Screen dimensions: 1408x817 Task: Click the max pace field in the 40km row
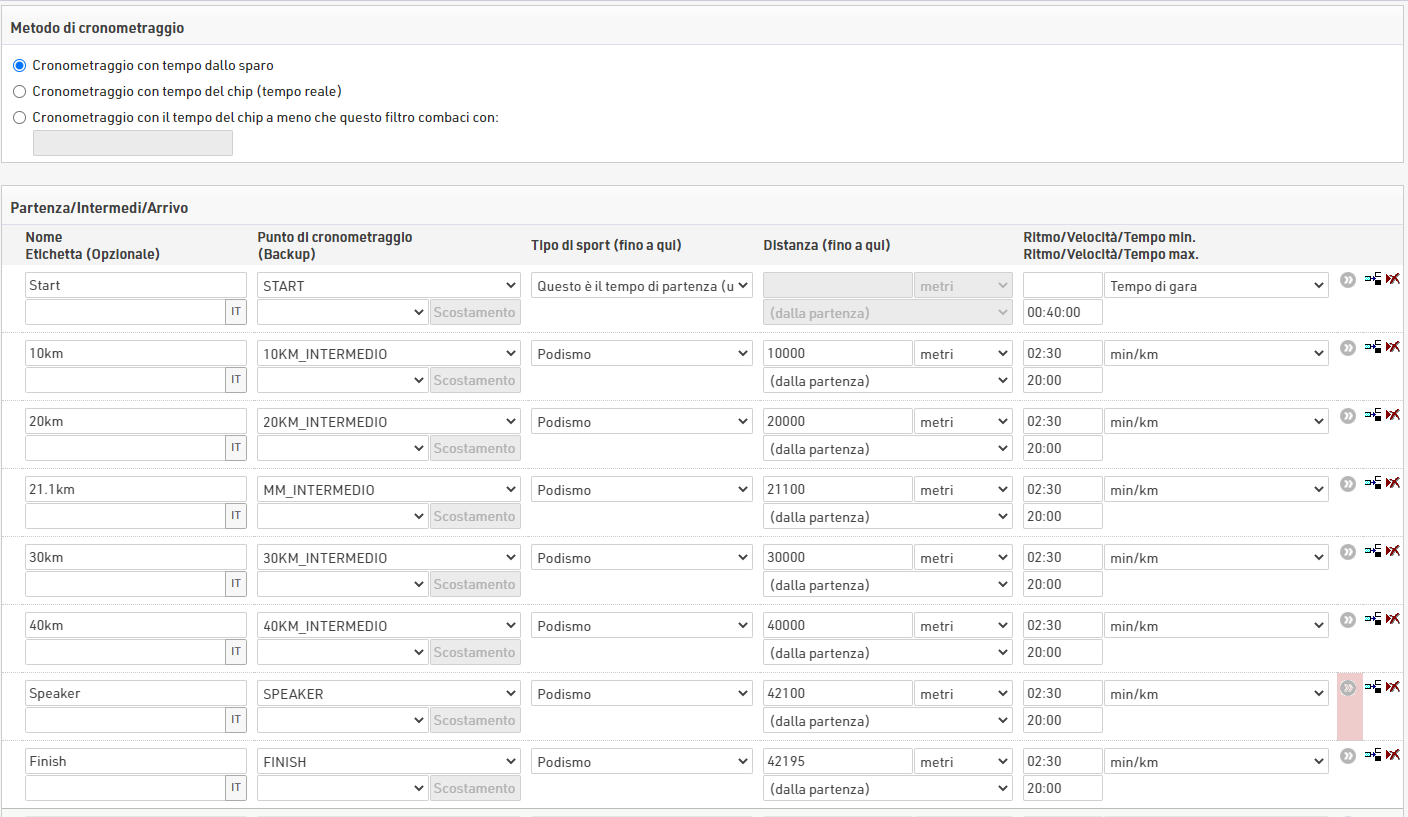coord(1063,652)
